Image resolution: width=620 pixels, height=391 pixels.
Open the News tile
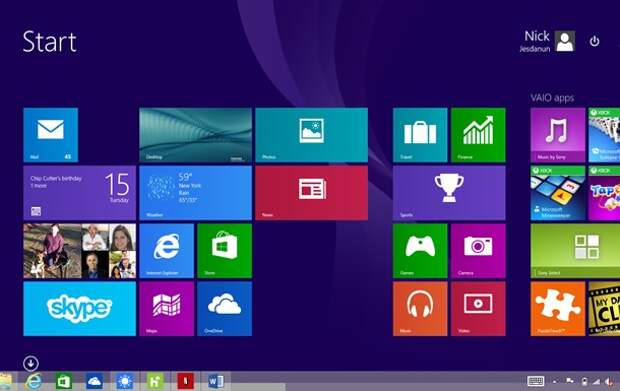312,193
